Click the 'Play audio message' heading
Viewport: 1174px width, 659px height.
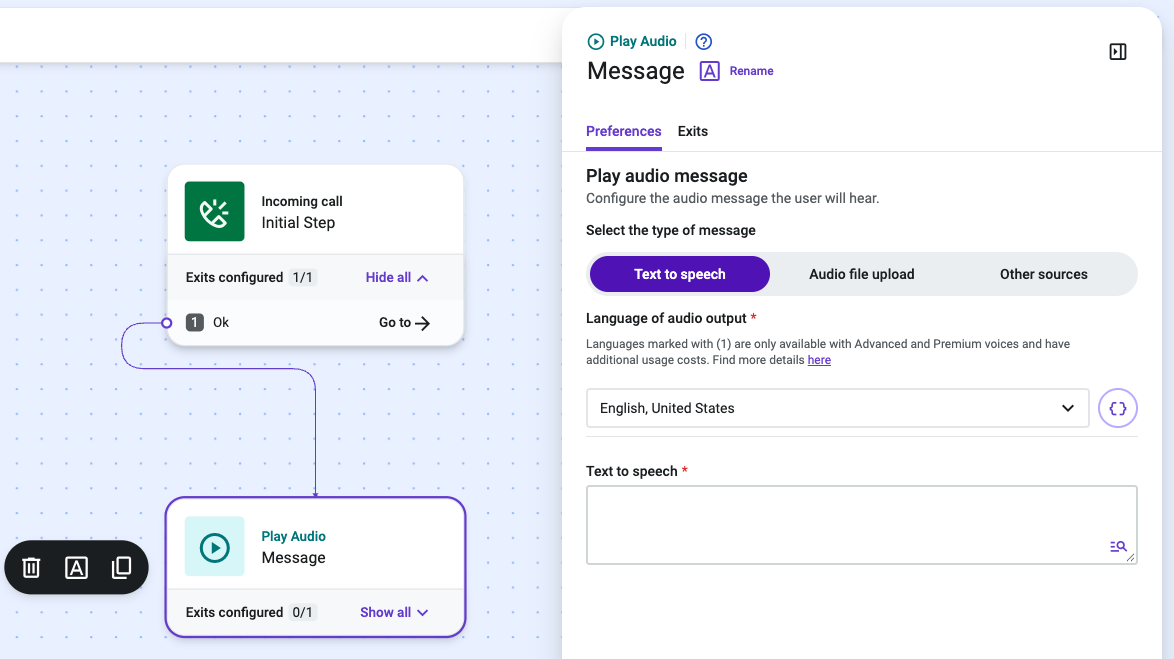pos(667,176)
